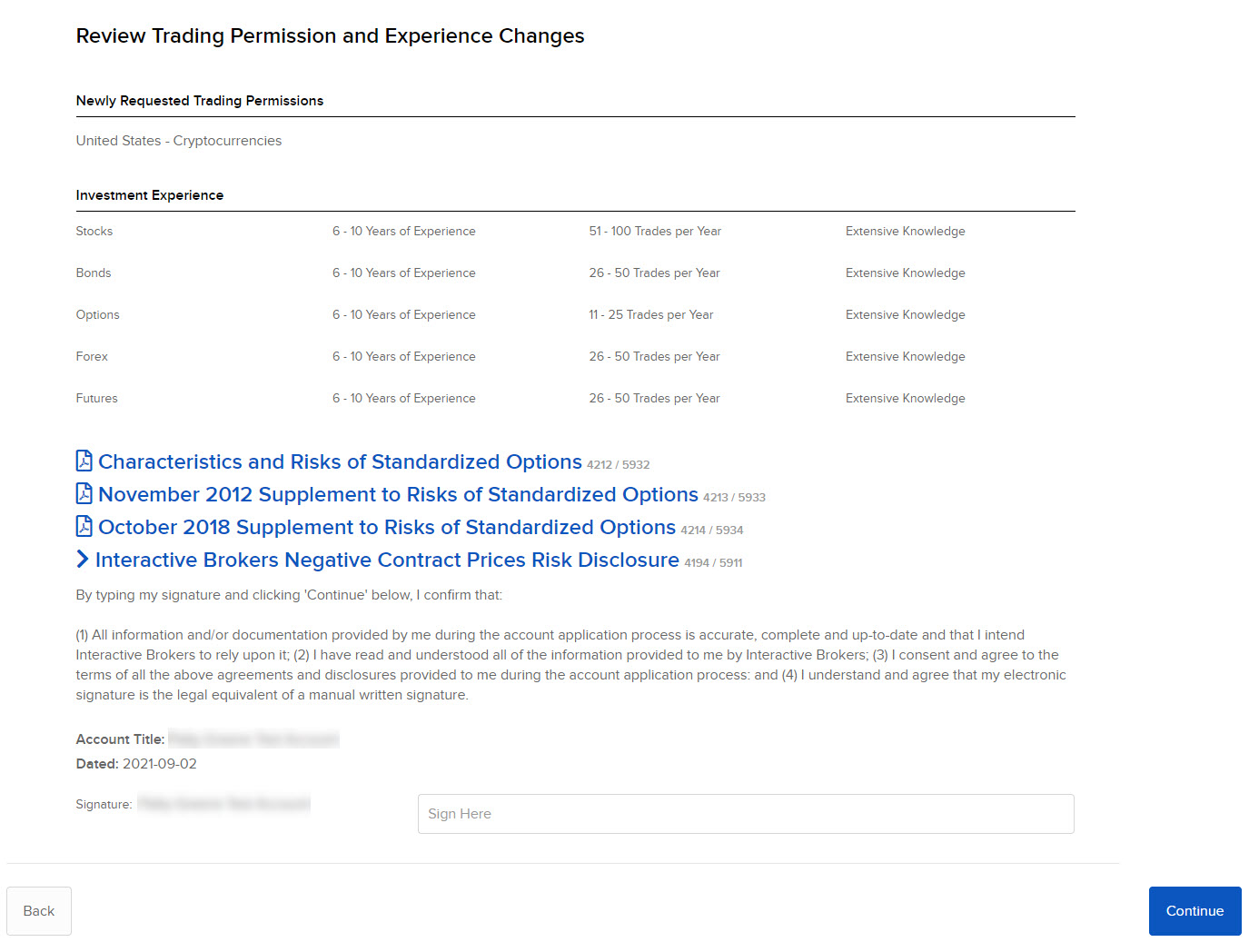The width and height of the screenshot is (1249, 952).
Task: Click the Forex row label
Action: (x=92, y=357)
